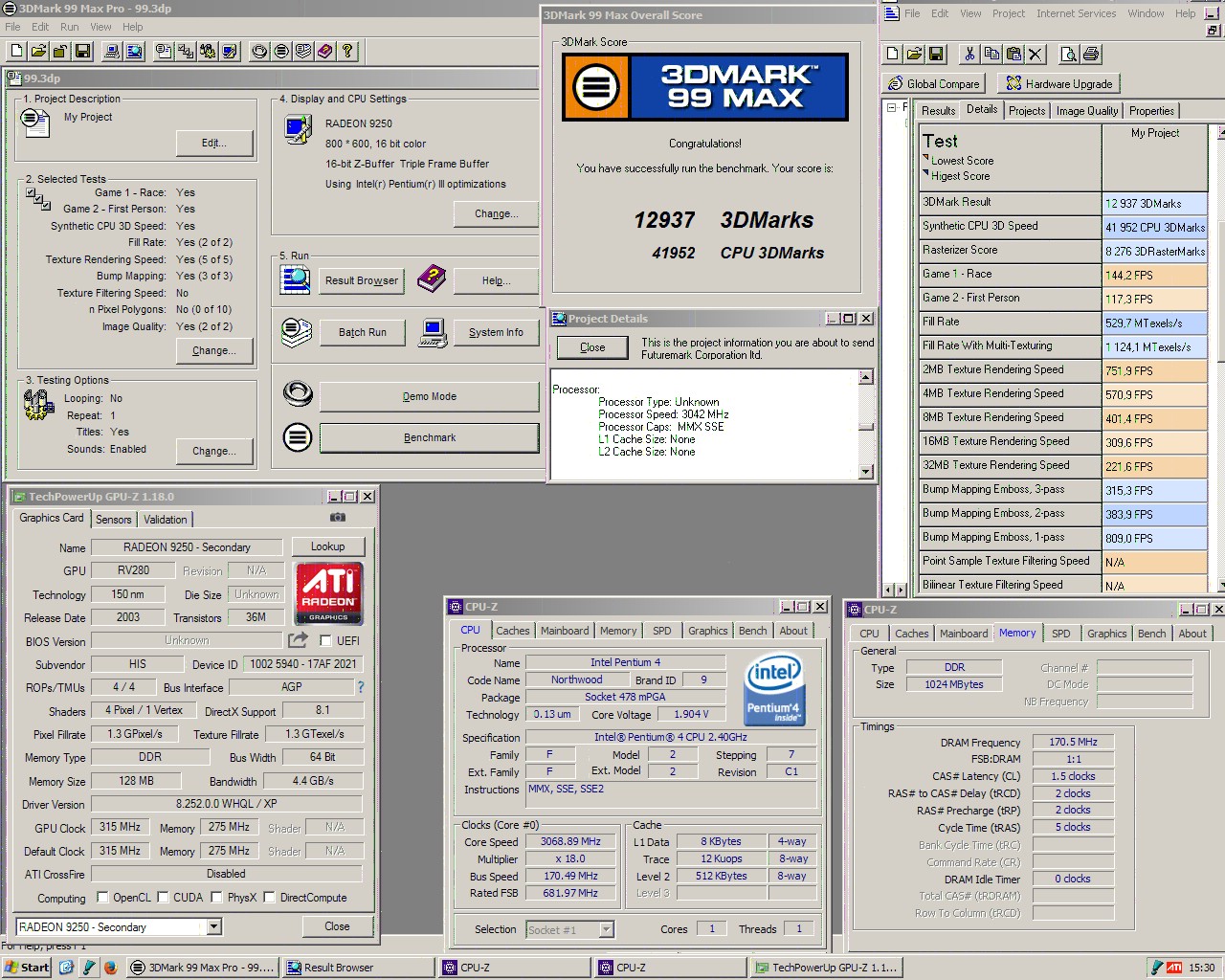
Task: Select the SPD tab in the right CPU-Z window
Action: 1060,634
